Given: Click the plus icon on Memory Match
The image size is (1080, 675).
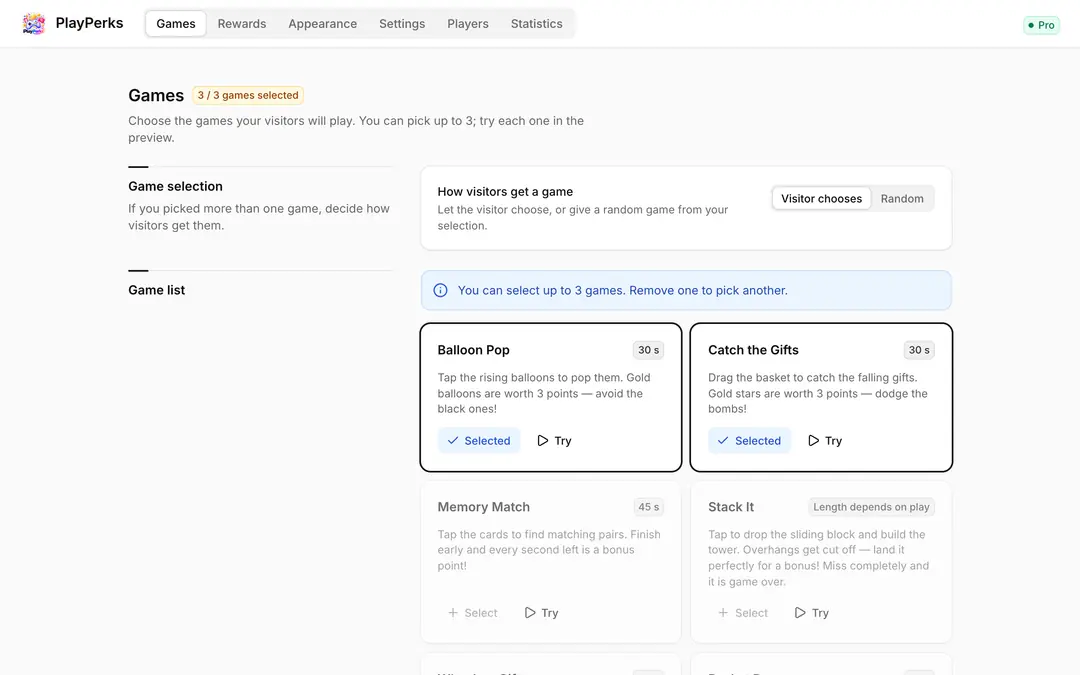Looking at the screenshot, I should tap(453, 613).
